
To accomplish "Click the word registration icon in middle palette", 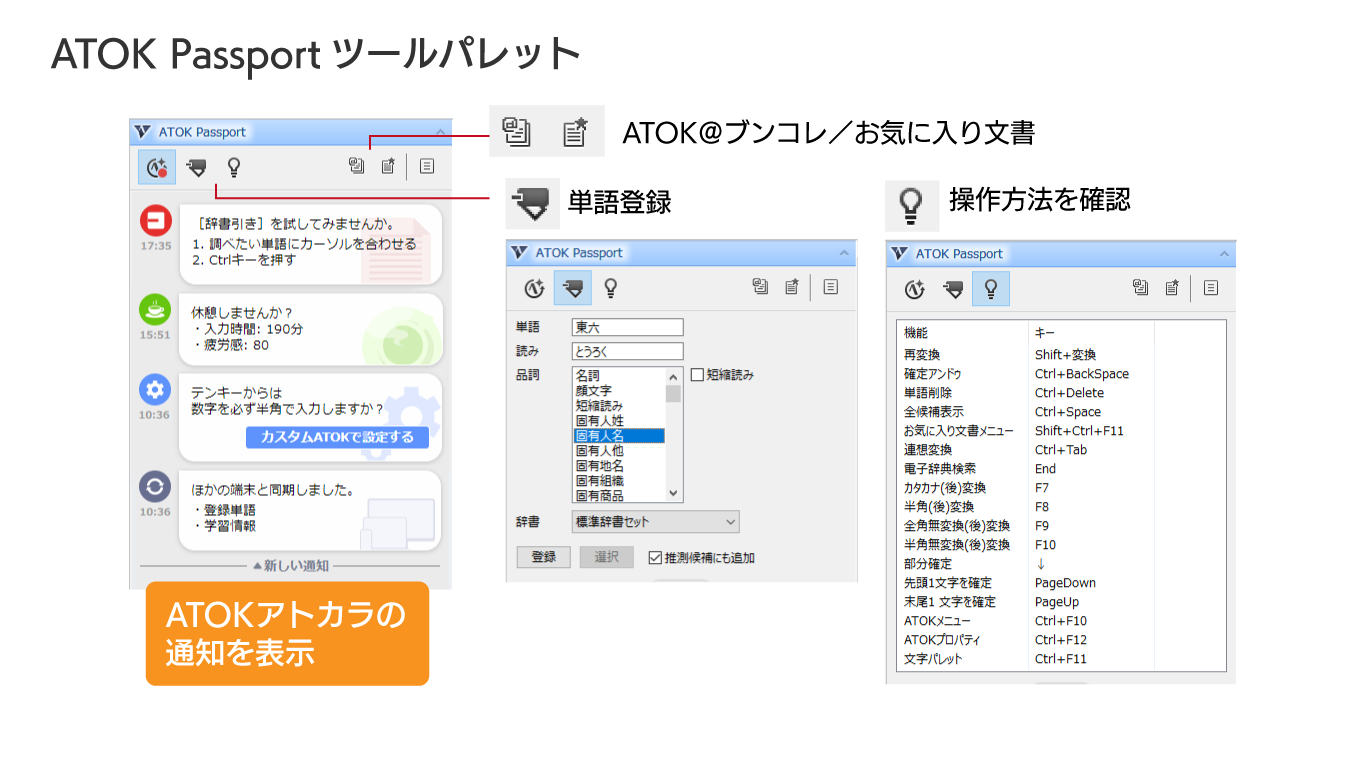I will click(573, 288).
